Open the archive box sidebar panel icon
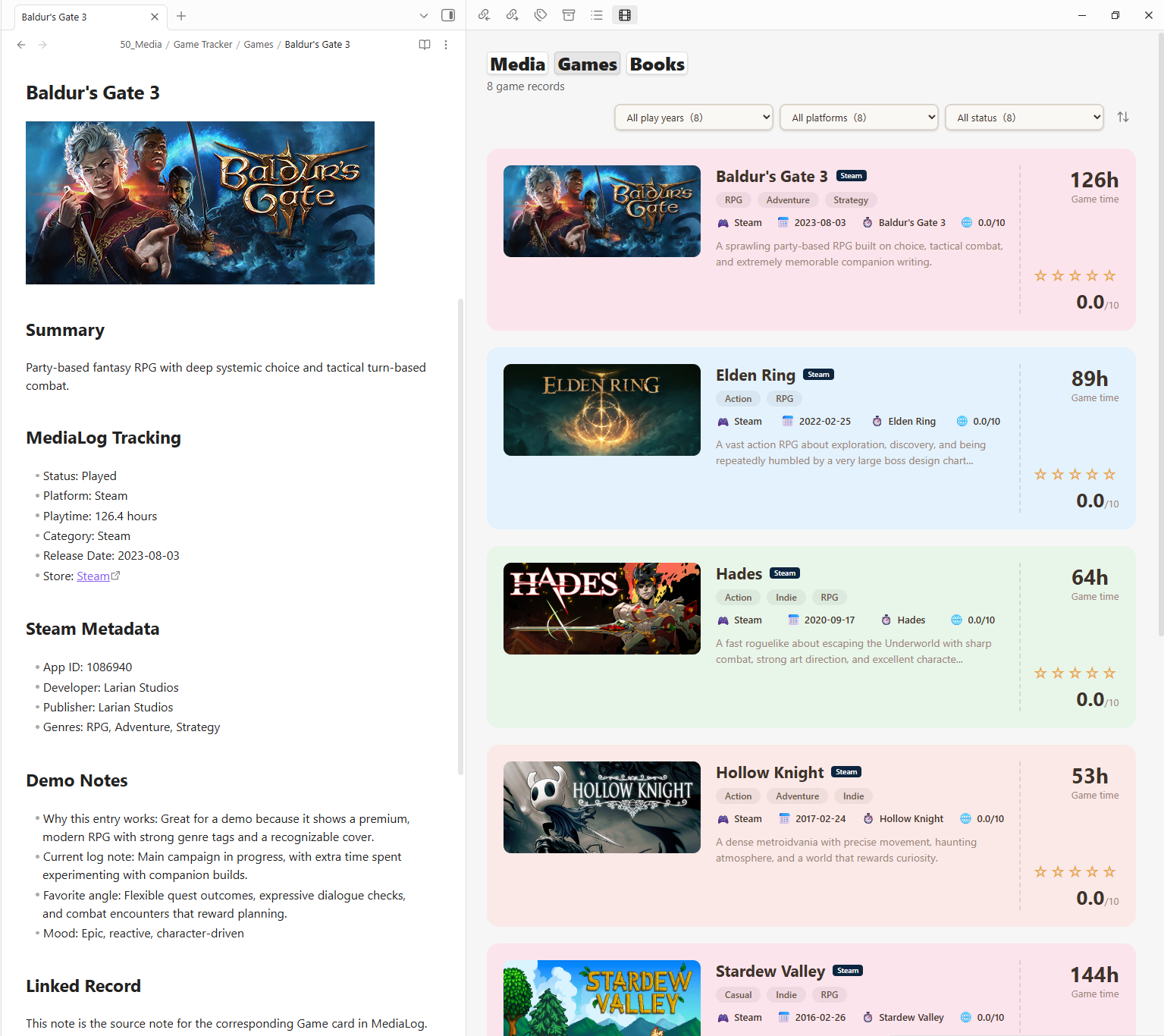1164x1036 pixels. [x=569, y=15]
